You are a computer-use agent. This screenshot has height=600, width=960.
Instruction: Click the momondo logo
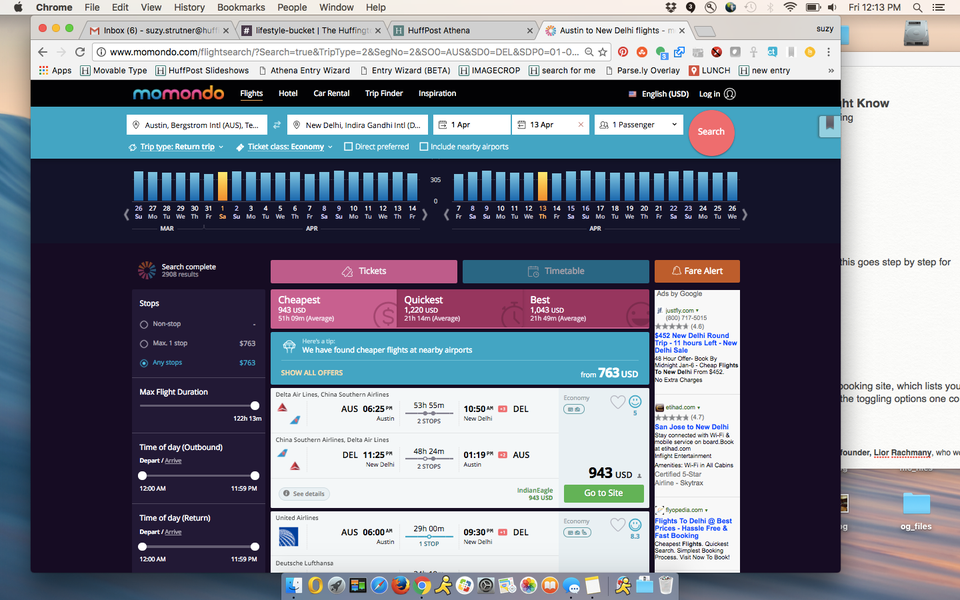178,93
